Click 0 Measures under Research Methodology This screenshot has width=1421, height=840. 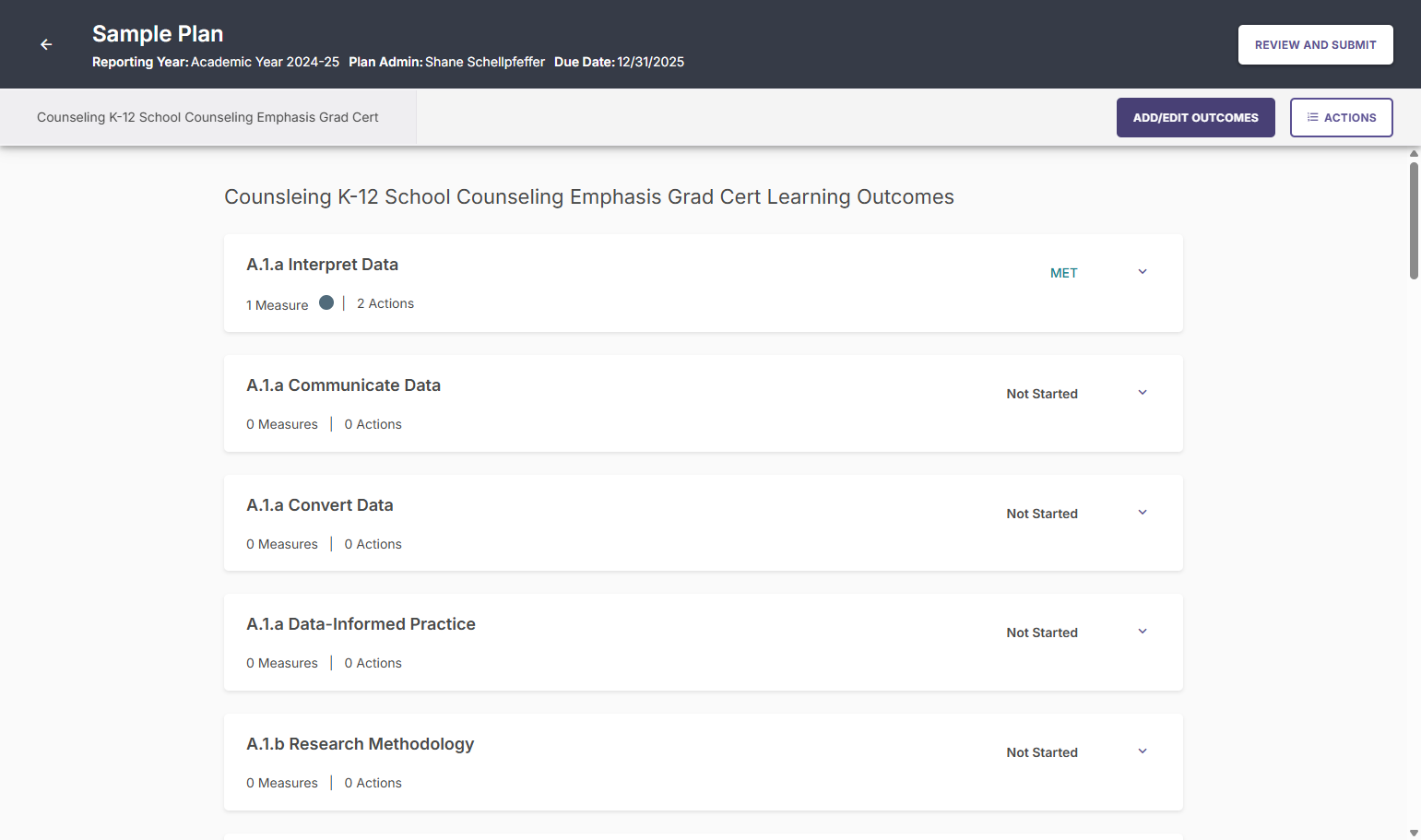click(281, 783)
